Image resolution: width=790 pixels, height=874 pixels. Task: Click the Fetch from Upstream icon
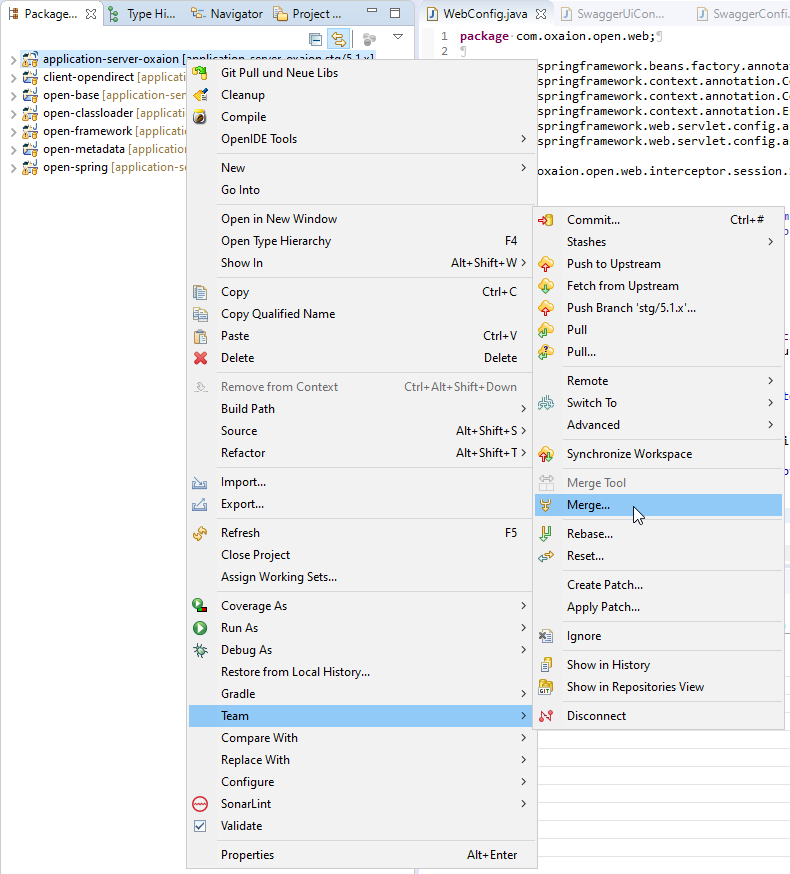[546, 286]
